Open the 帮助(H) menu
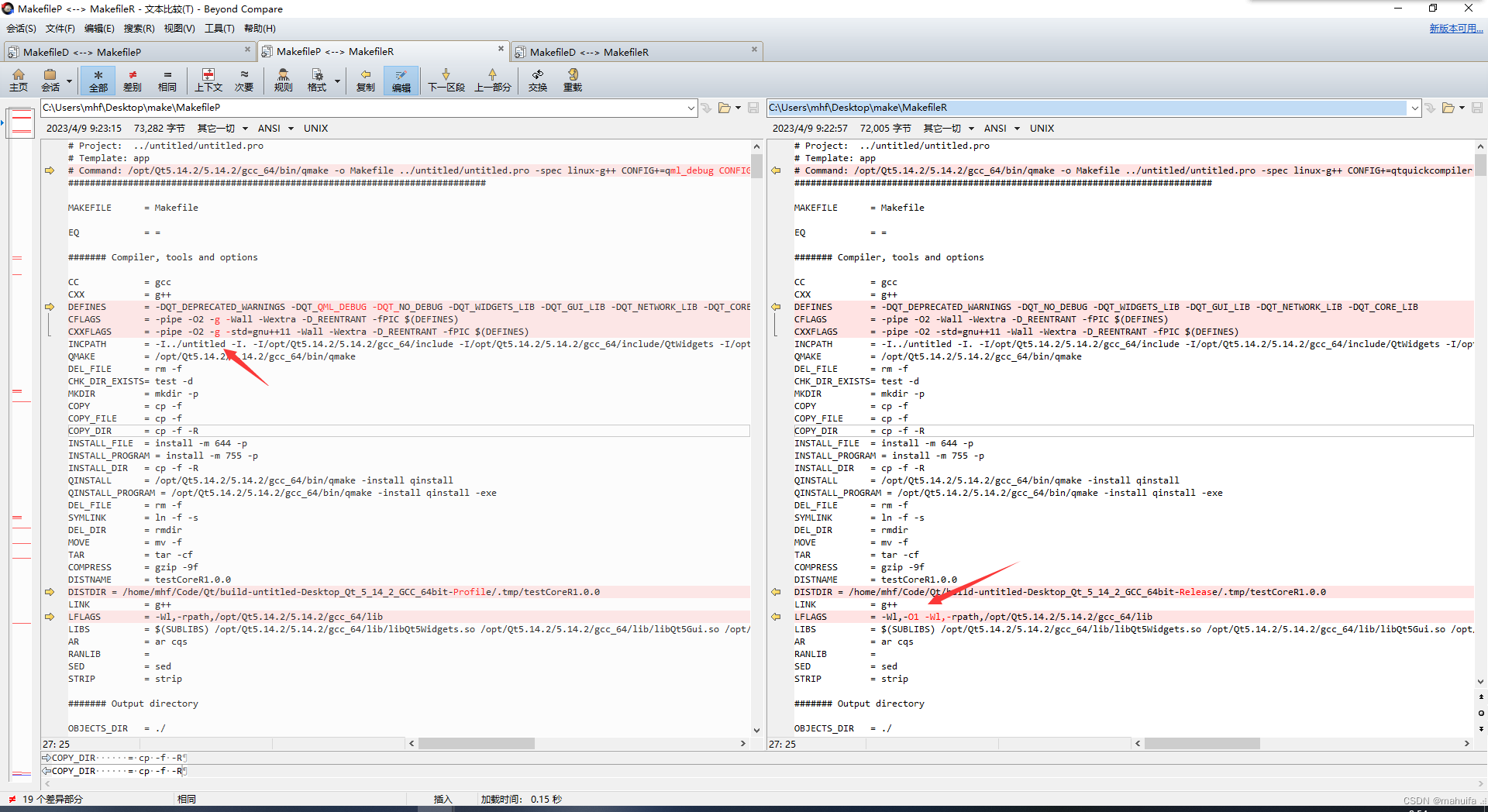 (260, 29)
